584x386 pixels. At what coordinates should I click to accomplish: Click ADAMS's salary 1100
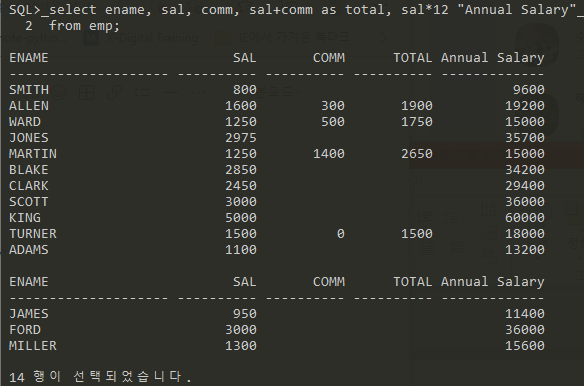241,250
